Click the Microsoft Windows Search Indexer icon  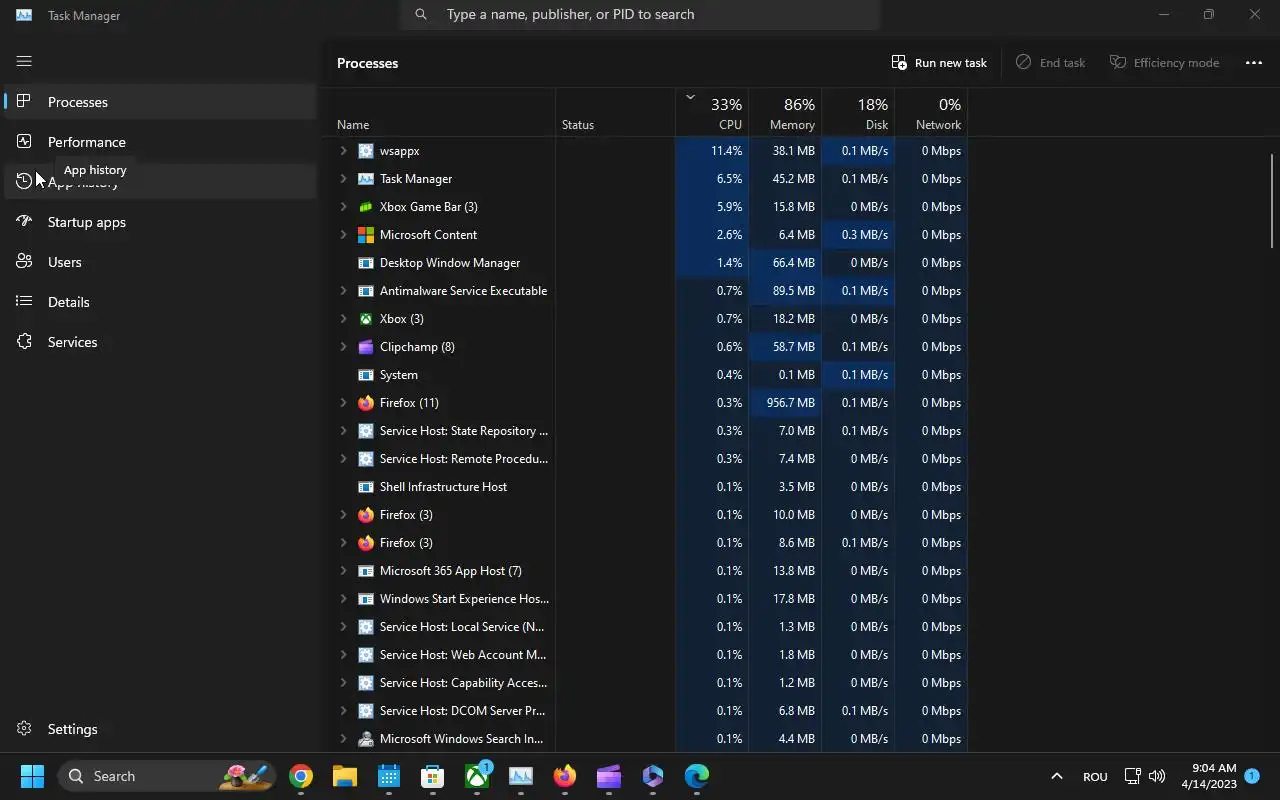click(366, 739)
